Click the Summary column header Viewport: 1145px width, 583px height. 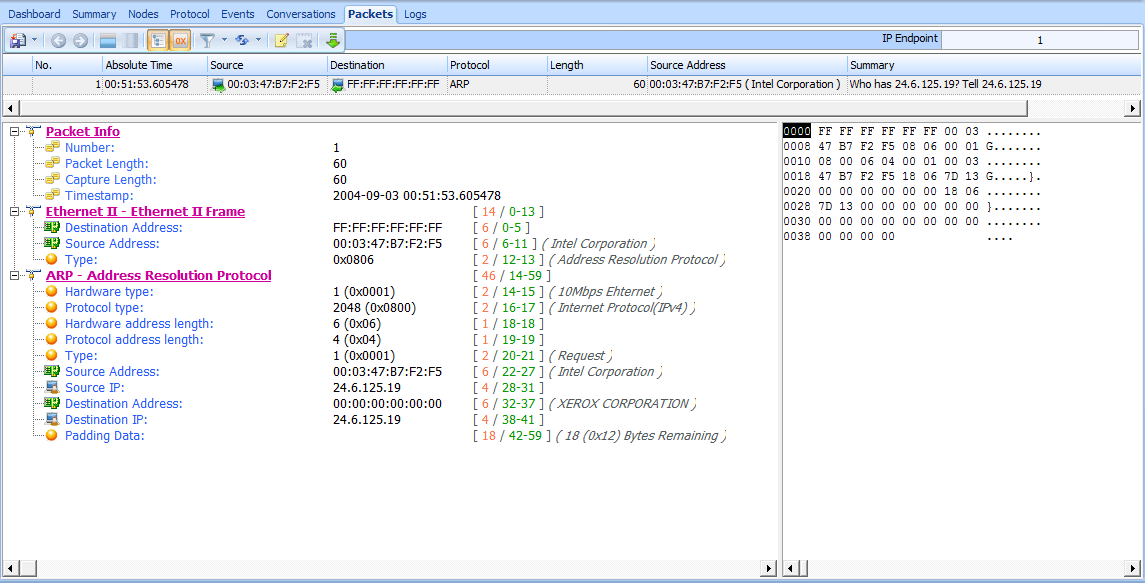[993, 65]
